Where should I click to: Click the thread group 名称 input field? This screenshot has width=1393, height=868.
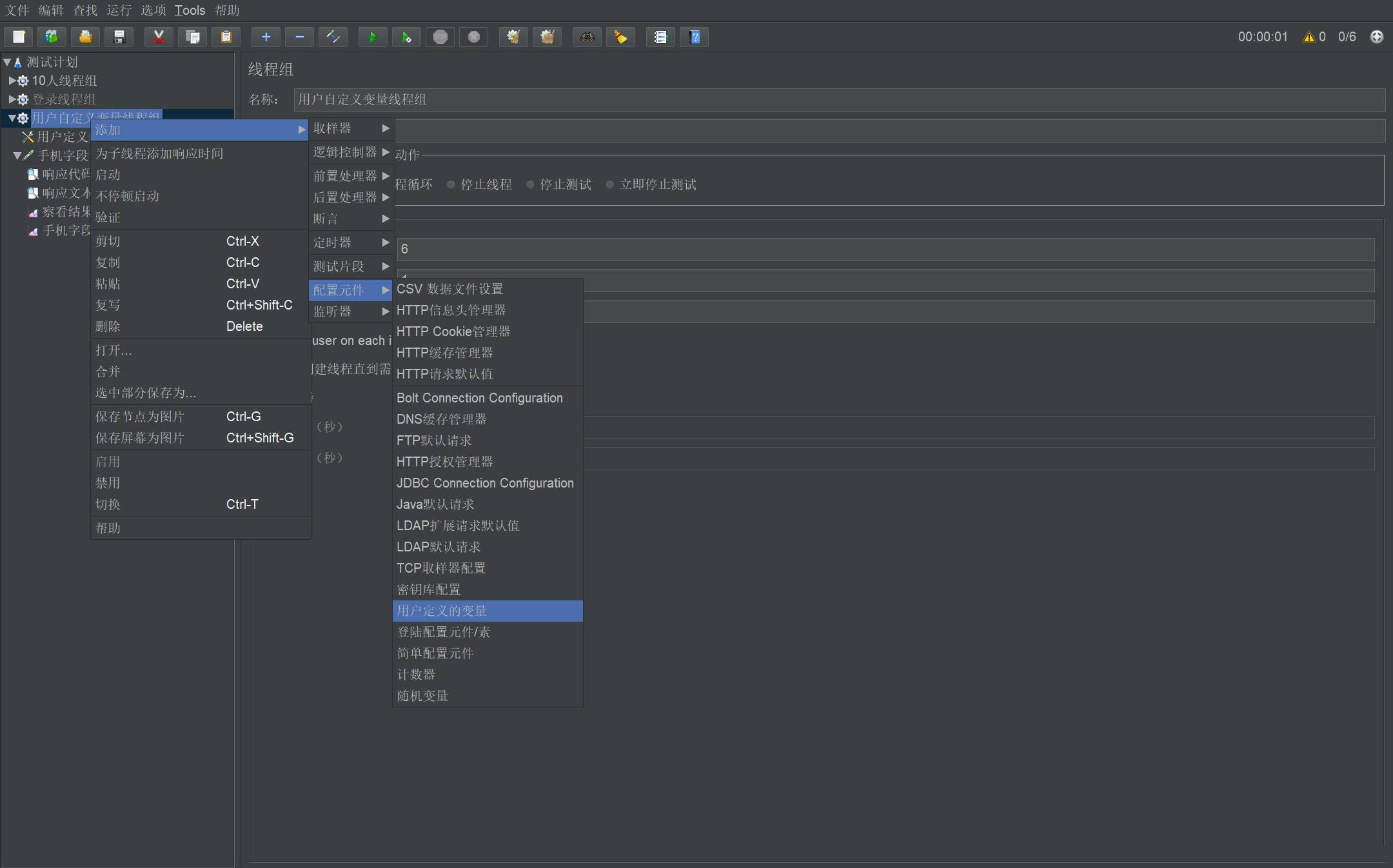(838, 99)
